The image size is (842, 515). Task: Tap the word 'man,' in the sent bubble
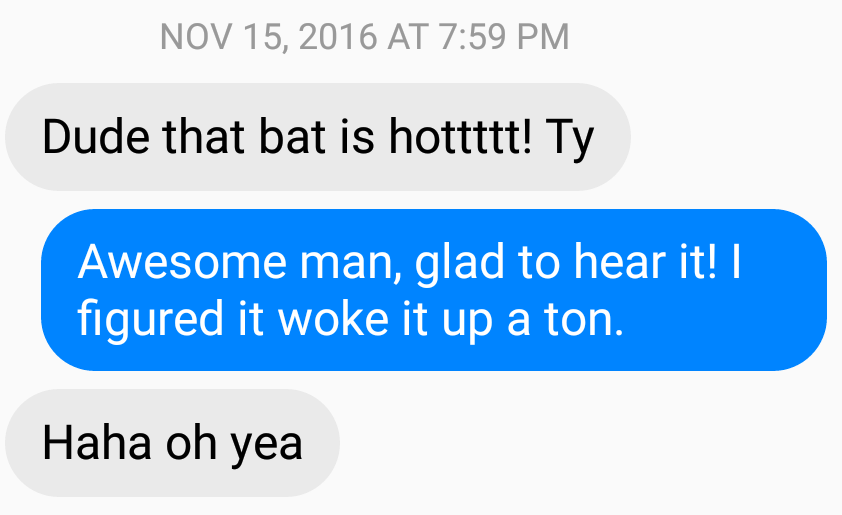[350, 263]
